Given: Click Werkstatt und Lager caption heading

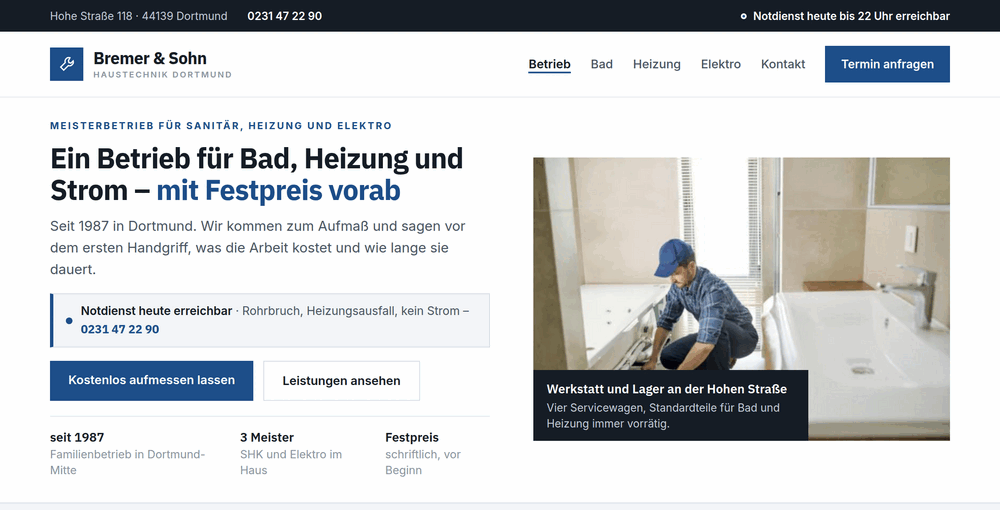Looking at the screenshot, I should (666, 389).
